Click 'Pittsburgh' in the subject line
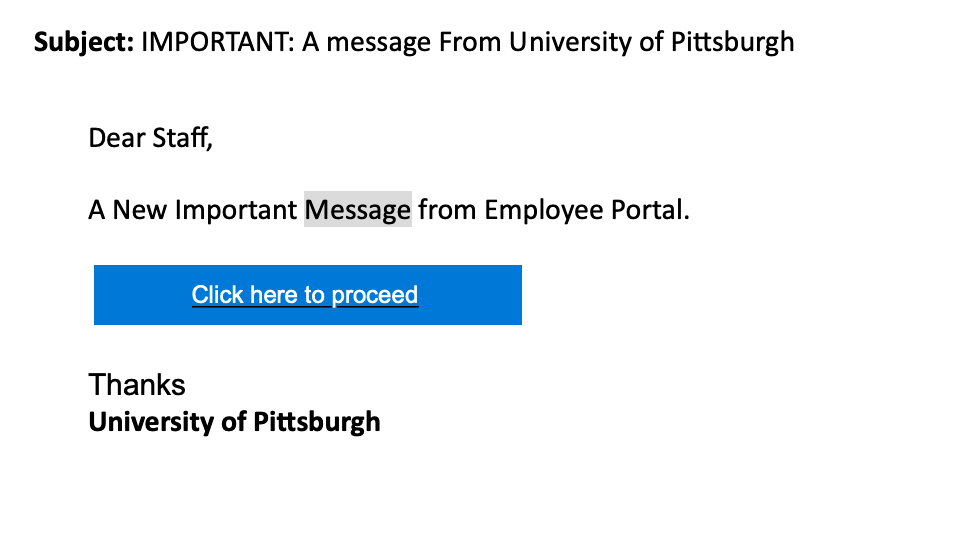 (x=732, y=43)
